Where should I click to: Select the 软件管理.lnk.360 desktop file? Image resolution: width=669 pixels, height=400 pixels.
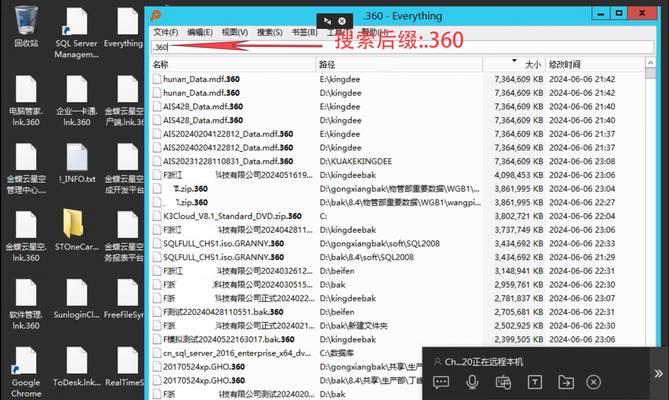pos(26,304)
